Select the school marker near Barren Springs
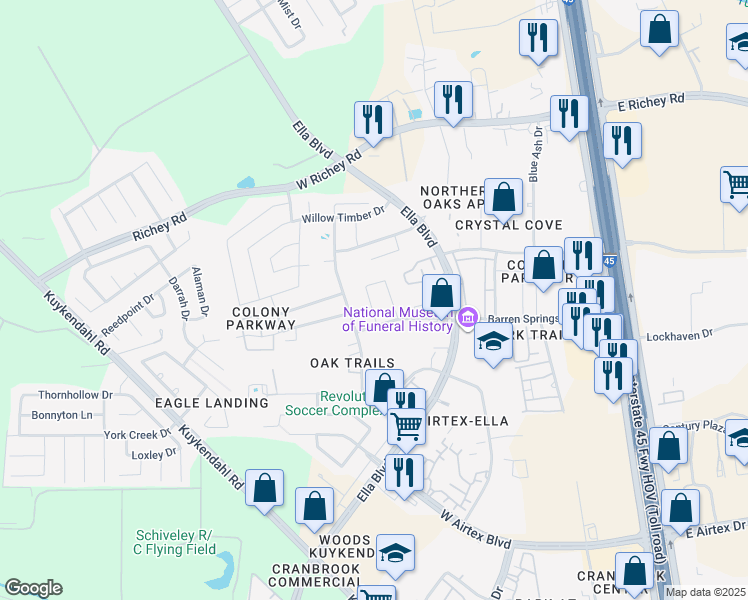 point(493,343)
